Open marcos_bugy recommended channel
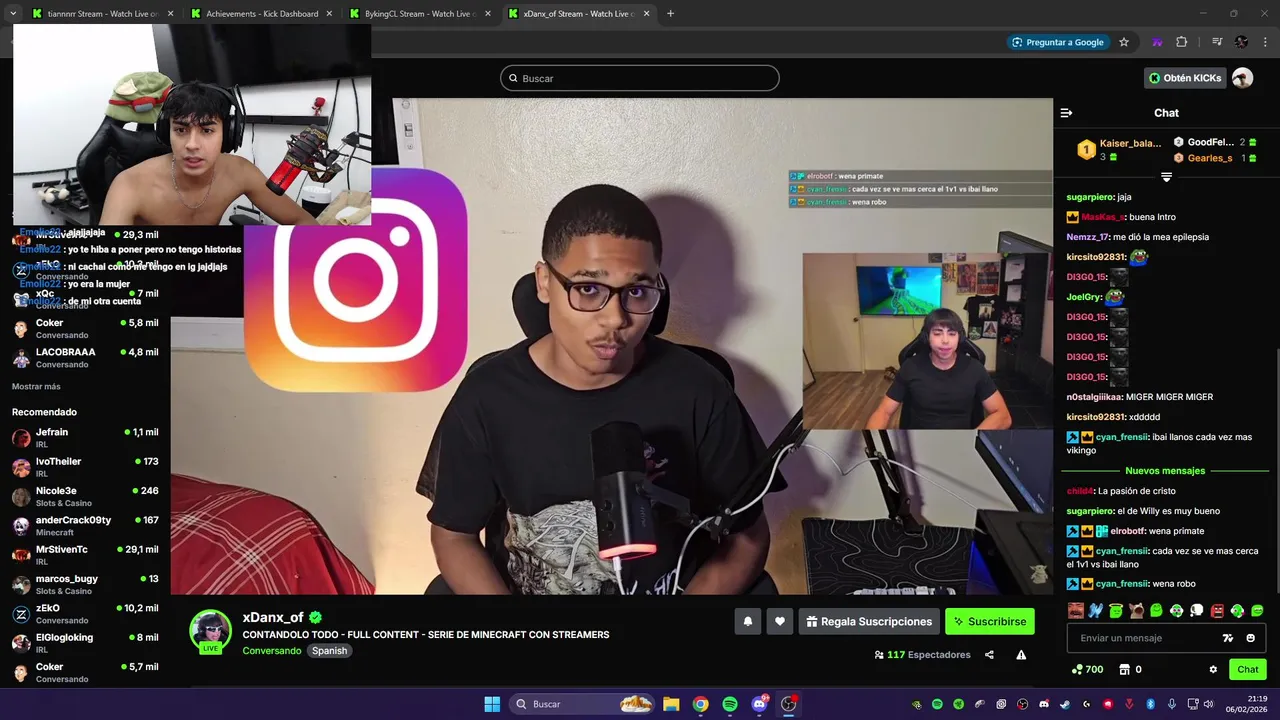 (85, 584)
